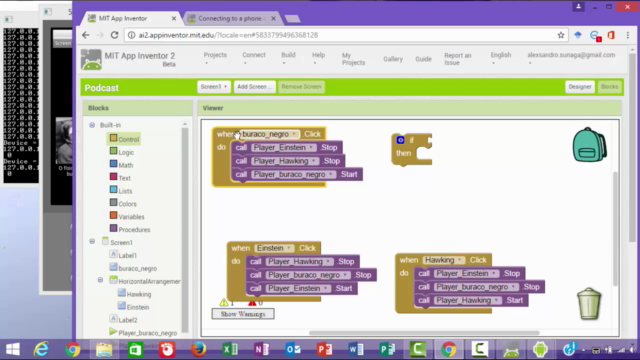
Task: Collapse the Screen1 tree node
Action: click(92, 242)
